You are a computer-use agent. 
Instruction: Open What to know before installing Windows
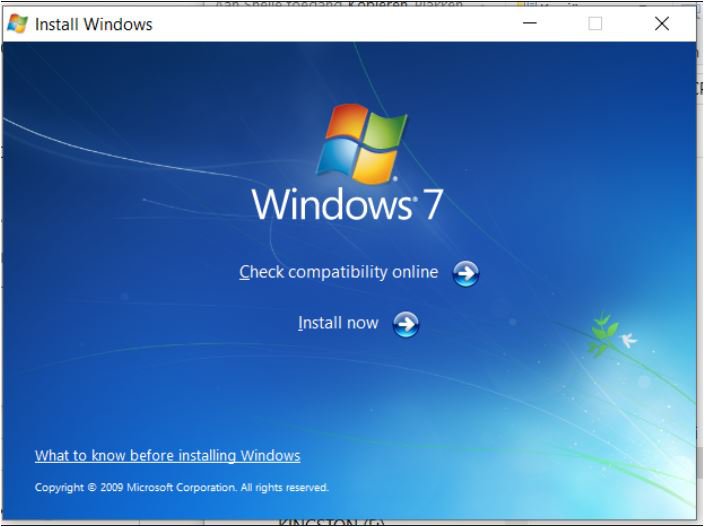pyautogui.click(x=167, y=456)
